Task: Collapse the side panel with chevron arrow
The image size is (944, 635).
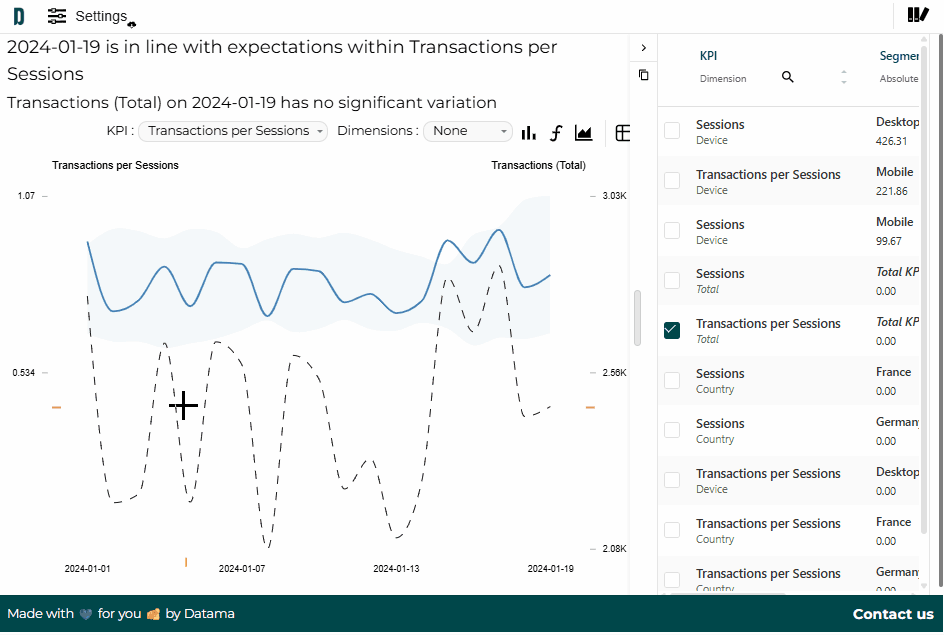Action: pos(644,48)
